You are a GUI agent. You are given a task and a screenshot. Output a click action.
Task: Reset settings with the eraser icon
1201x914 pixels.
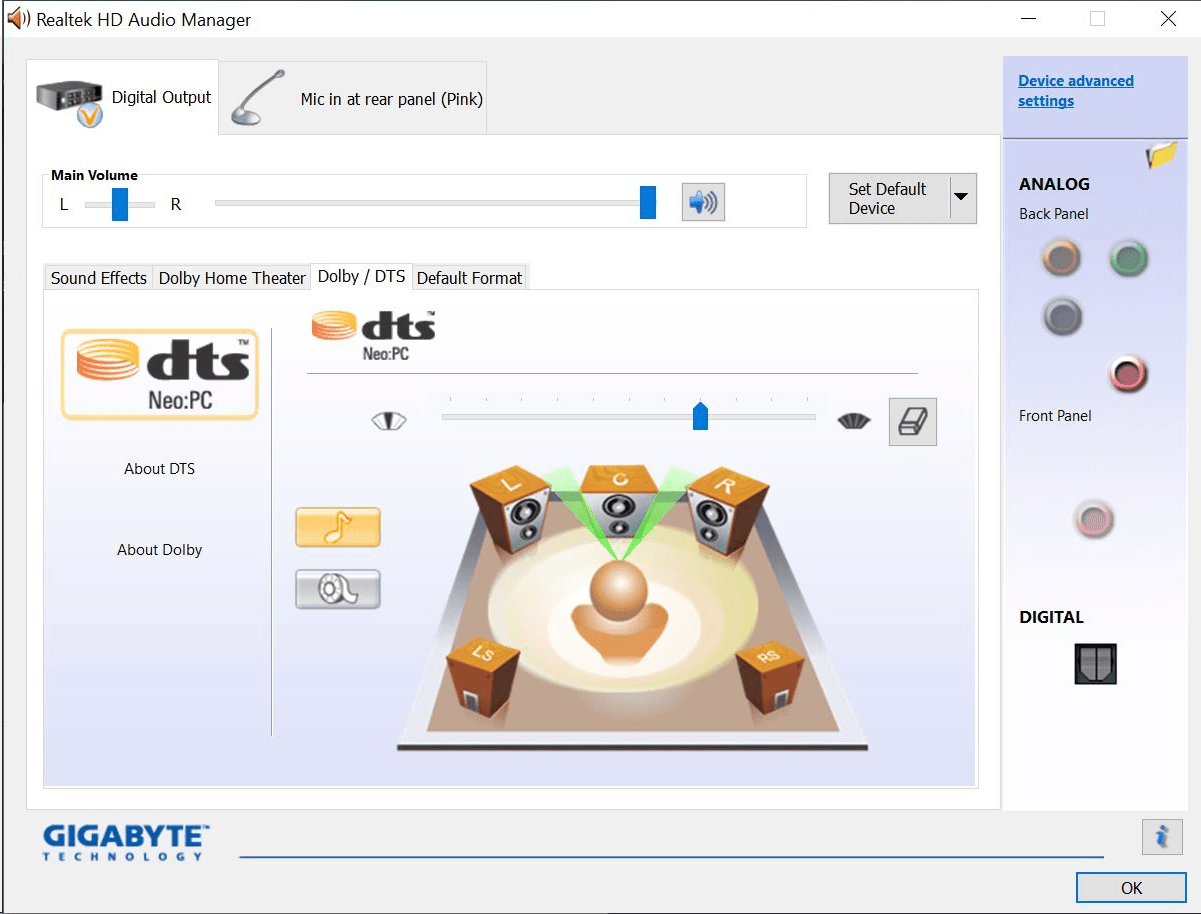point(911,421)
